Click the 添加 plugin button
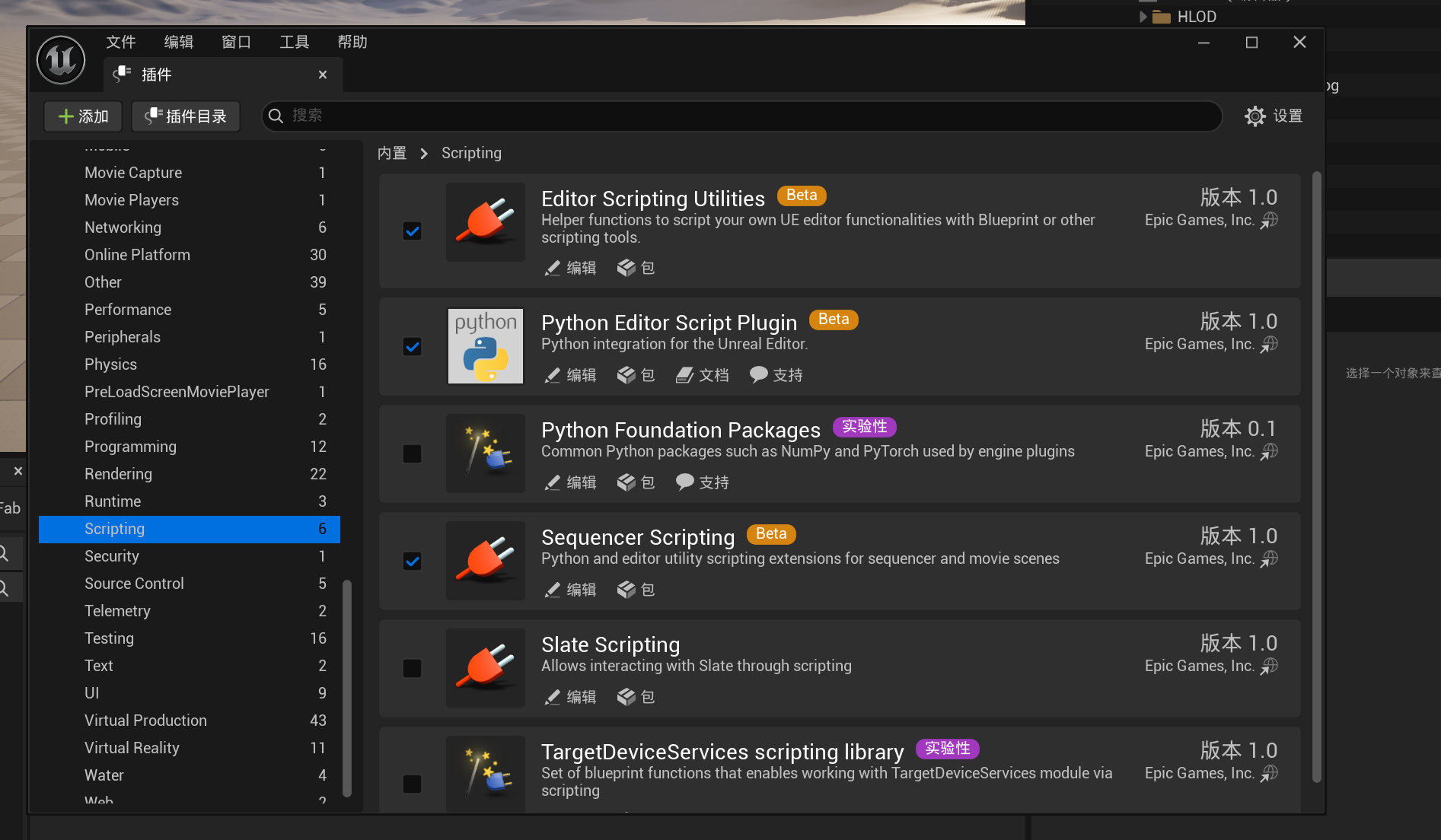This screenshot has height=840, width=1441. pyautogui.click(x=83, y=116)
